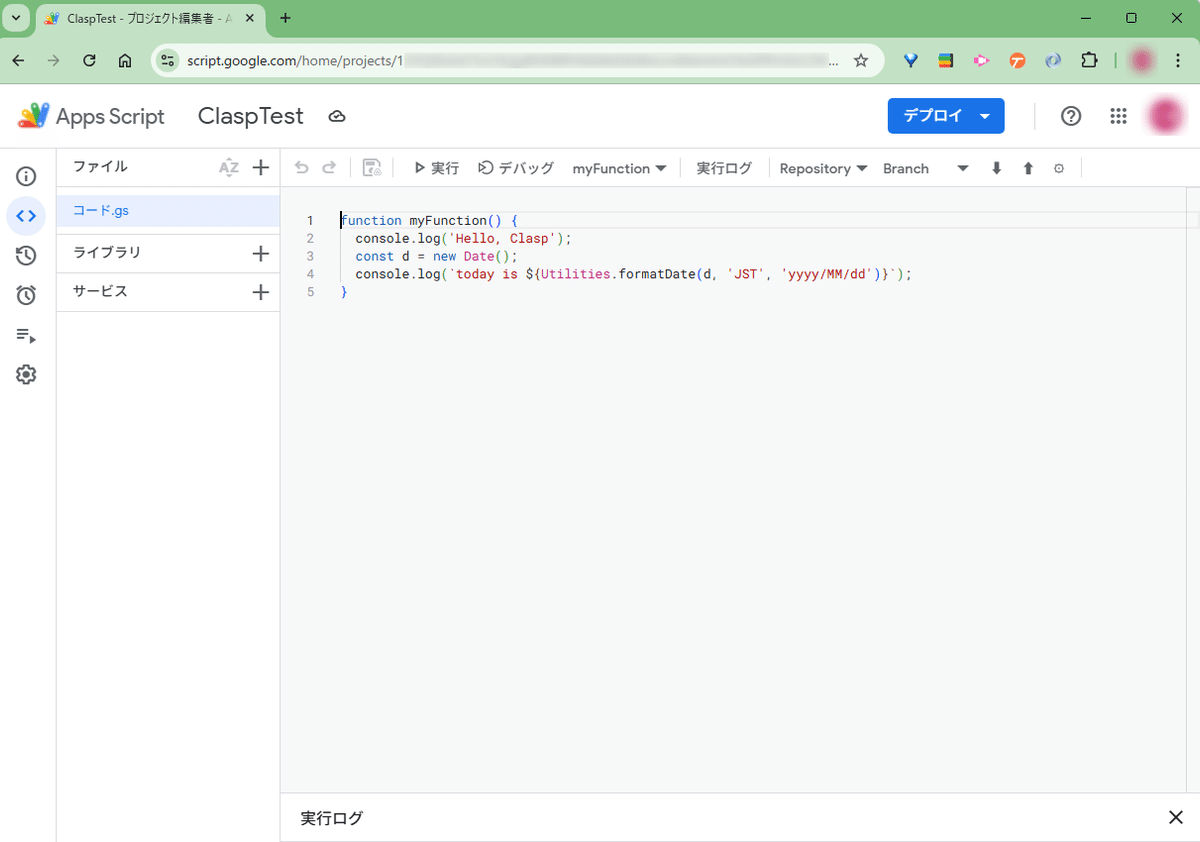Push changes with the up arrow icon

(1028, 168)
